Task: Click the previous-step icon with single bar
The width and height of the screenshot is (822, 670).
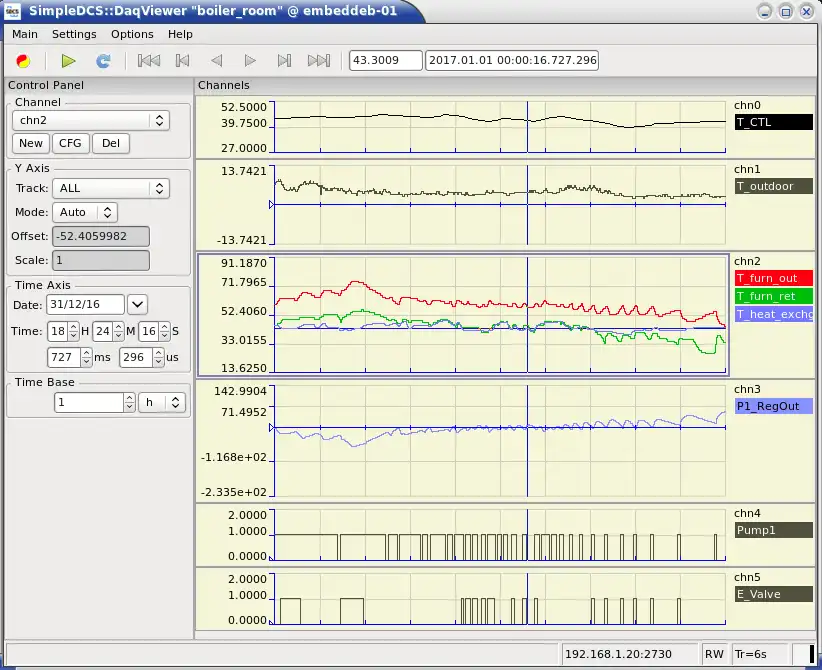Action: [182, 61]
